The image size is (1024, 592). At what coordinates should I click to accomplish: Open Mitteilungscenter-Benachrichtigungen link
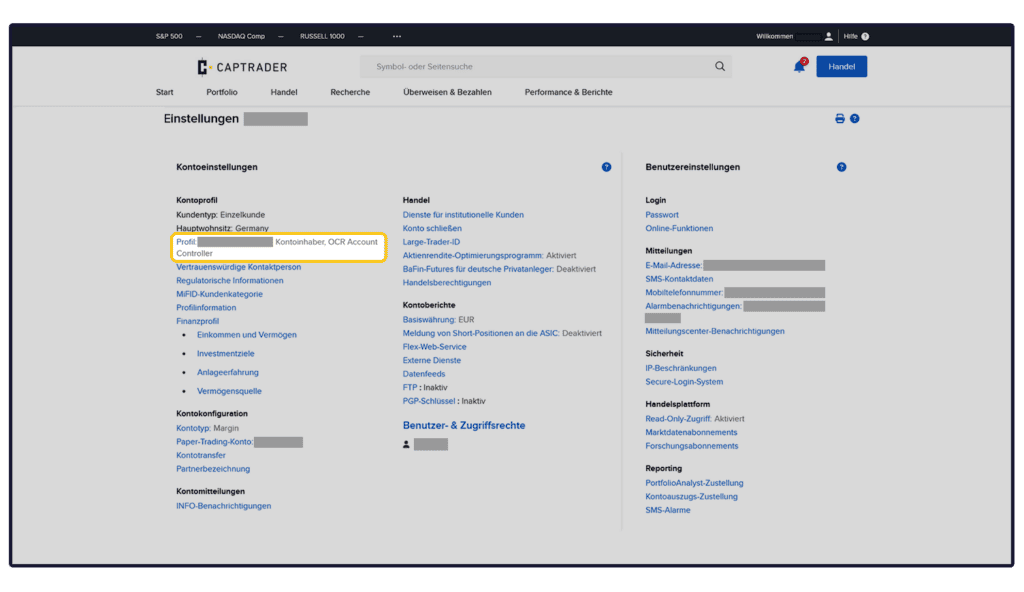tap(715, 331)
